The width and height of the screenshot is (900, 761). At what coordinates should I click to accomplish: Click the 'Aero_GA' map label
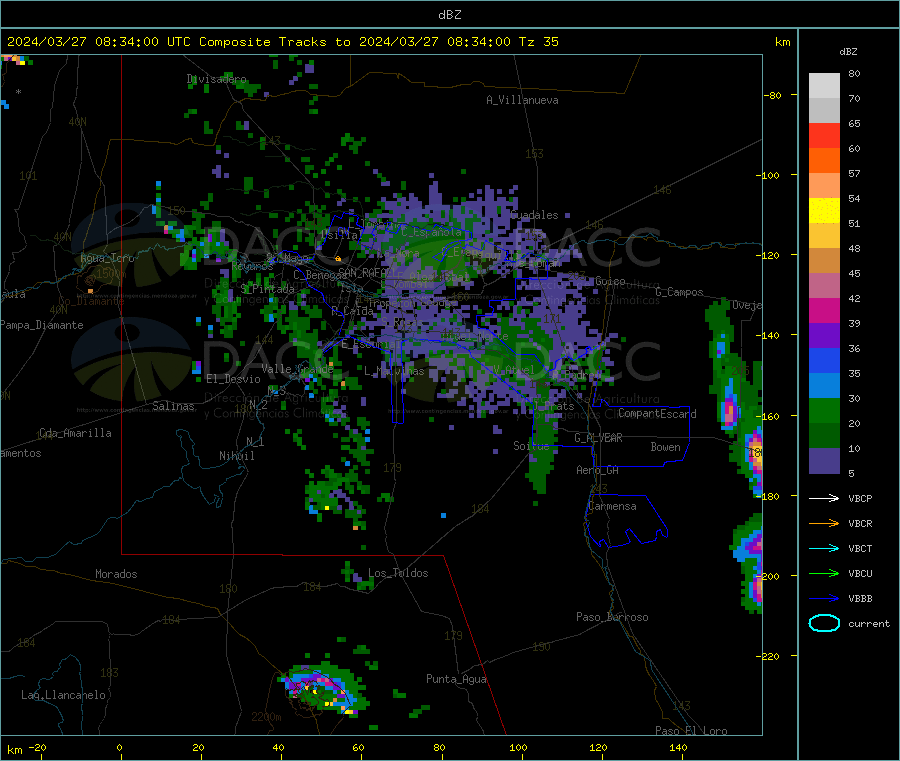(597, 470)
